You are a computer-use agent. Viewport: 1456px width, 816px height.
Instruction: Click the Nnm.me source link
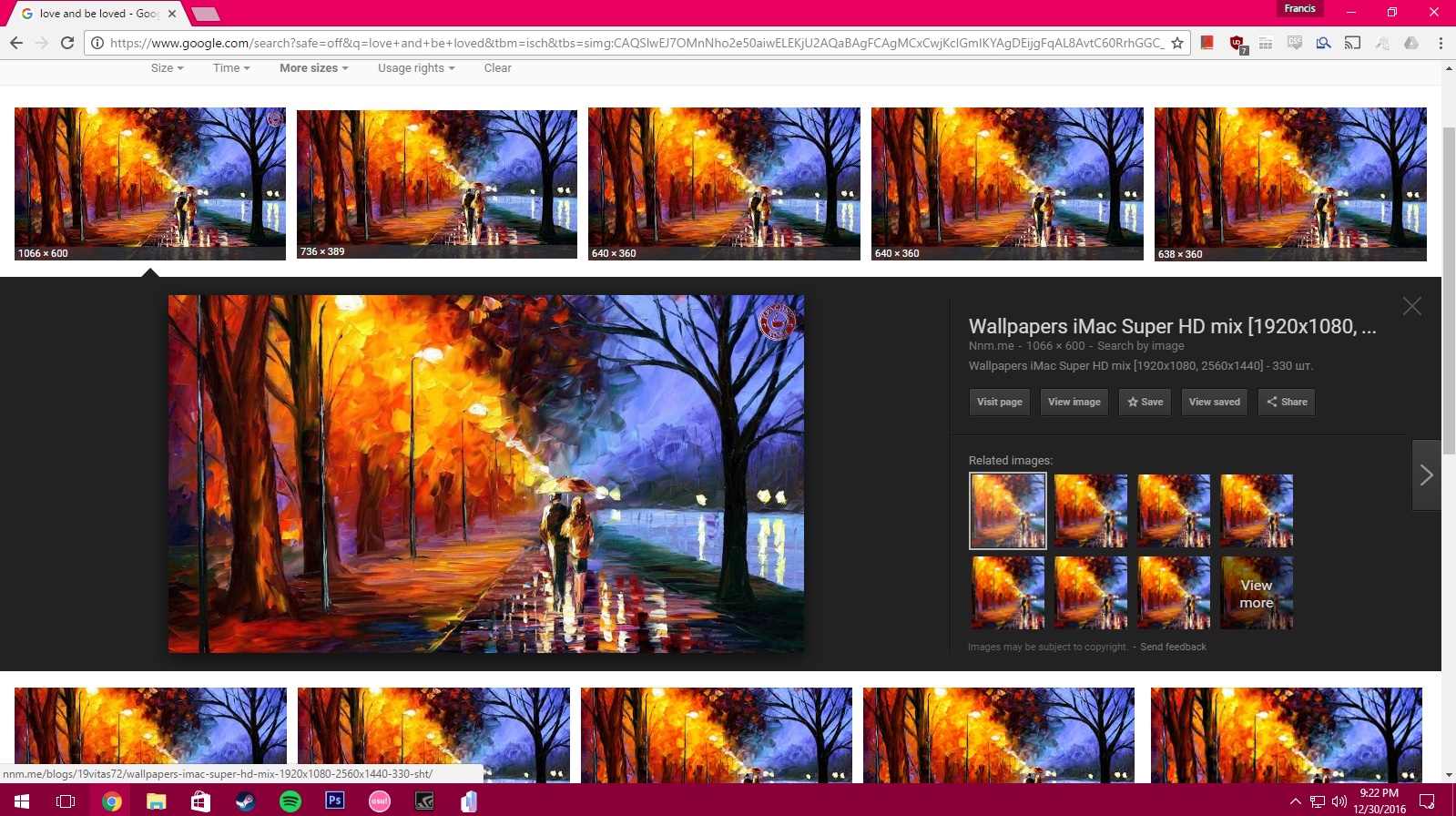click(x=991, y=346)
